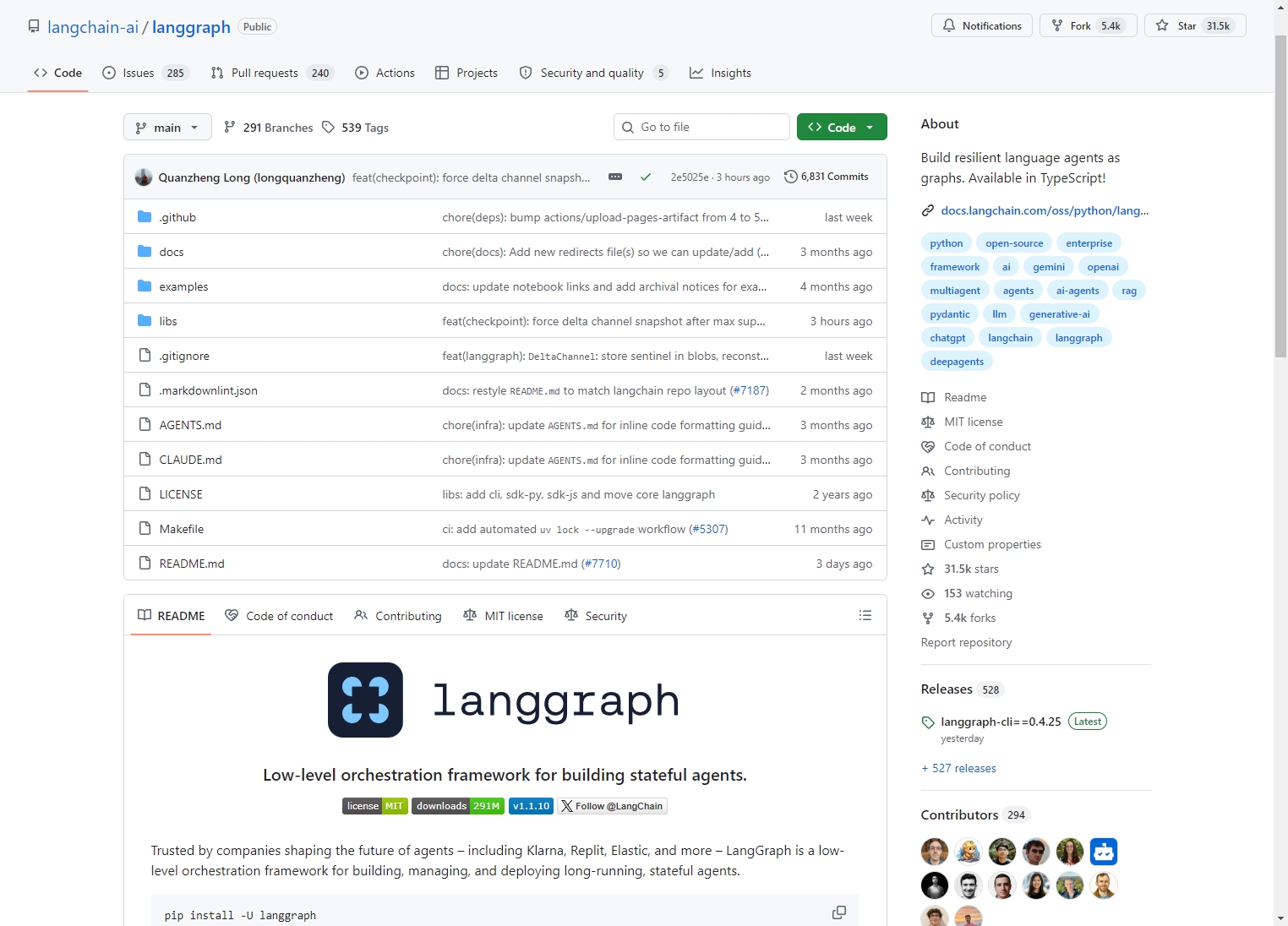Viewport: 1288px width, 926px height.
Task: Open the Issues tab
Action: point(145,73)
